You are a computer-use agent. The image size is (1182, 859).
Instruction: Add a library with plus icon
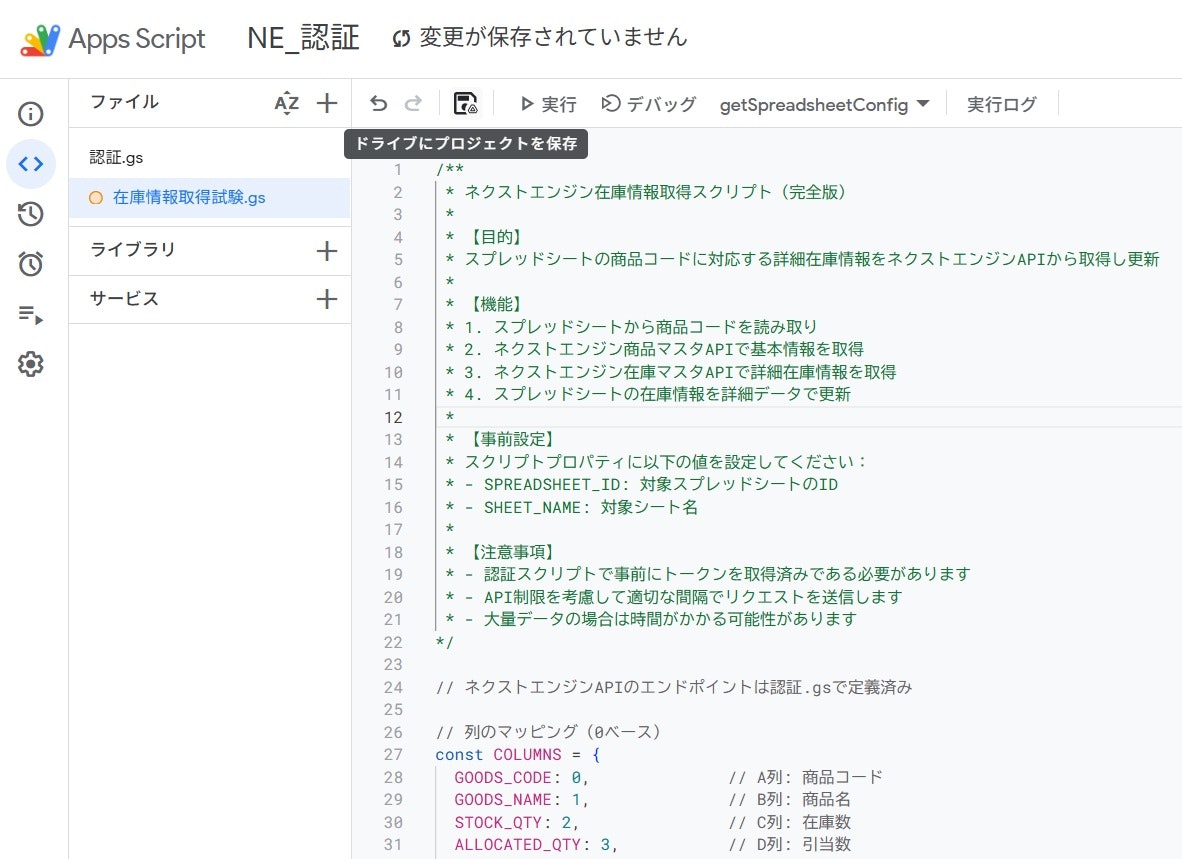(x=327, y=251)
